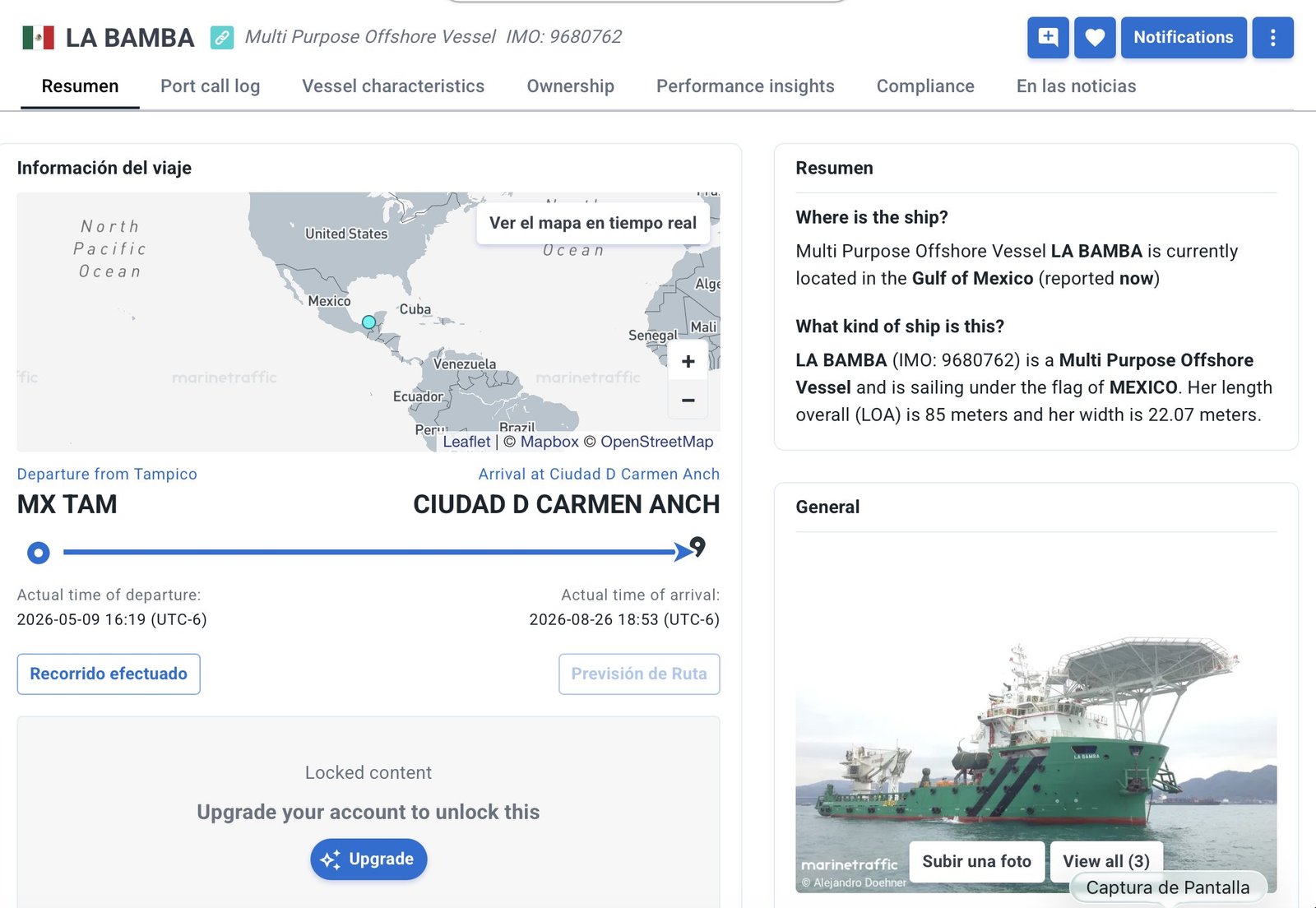1316x908 pixels.
Task: Open the three-dots more options menu
Action: 1272,37
